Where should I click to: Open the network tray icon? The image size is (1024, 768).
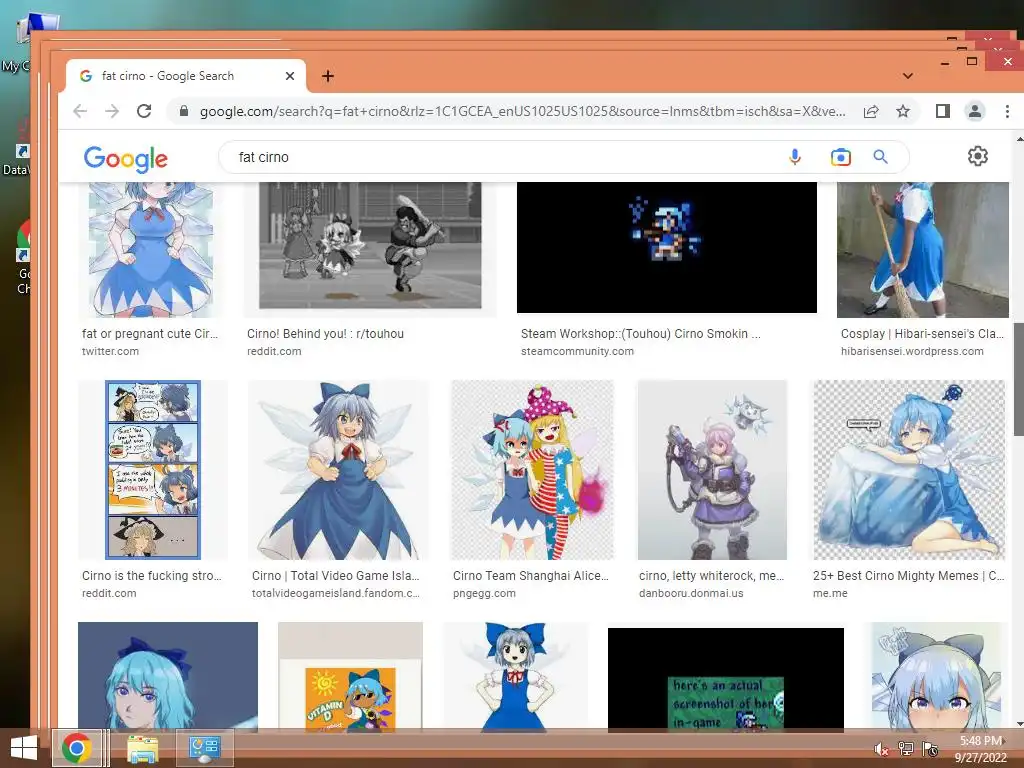click(x=905, y=749)
